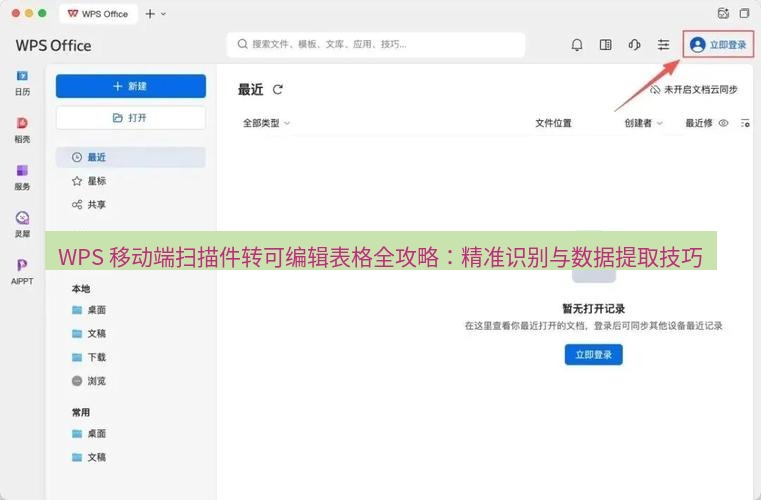The image size is (761, 500).
Task: Open 桌面 folder under 本地
Action: (x=89, y=310)
